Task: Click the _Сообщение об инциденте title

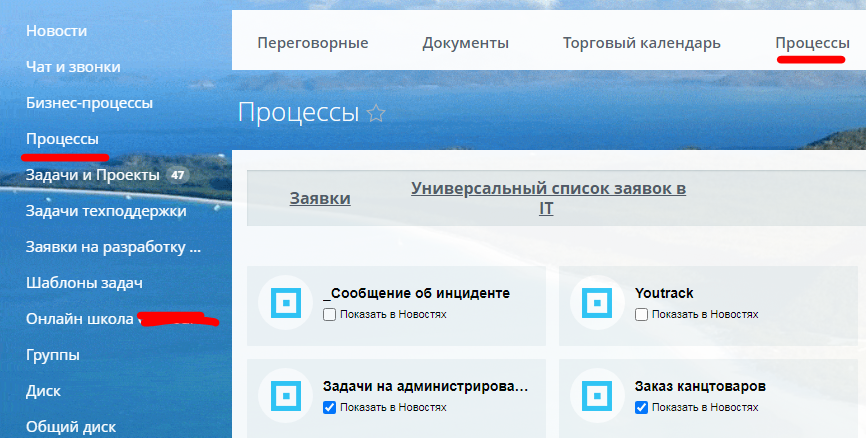Action: [x=416, y=293]
